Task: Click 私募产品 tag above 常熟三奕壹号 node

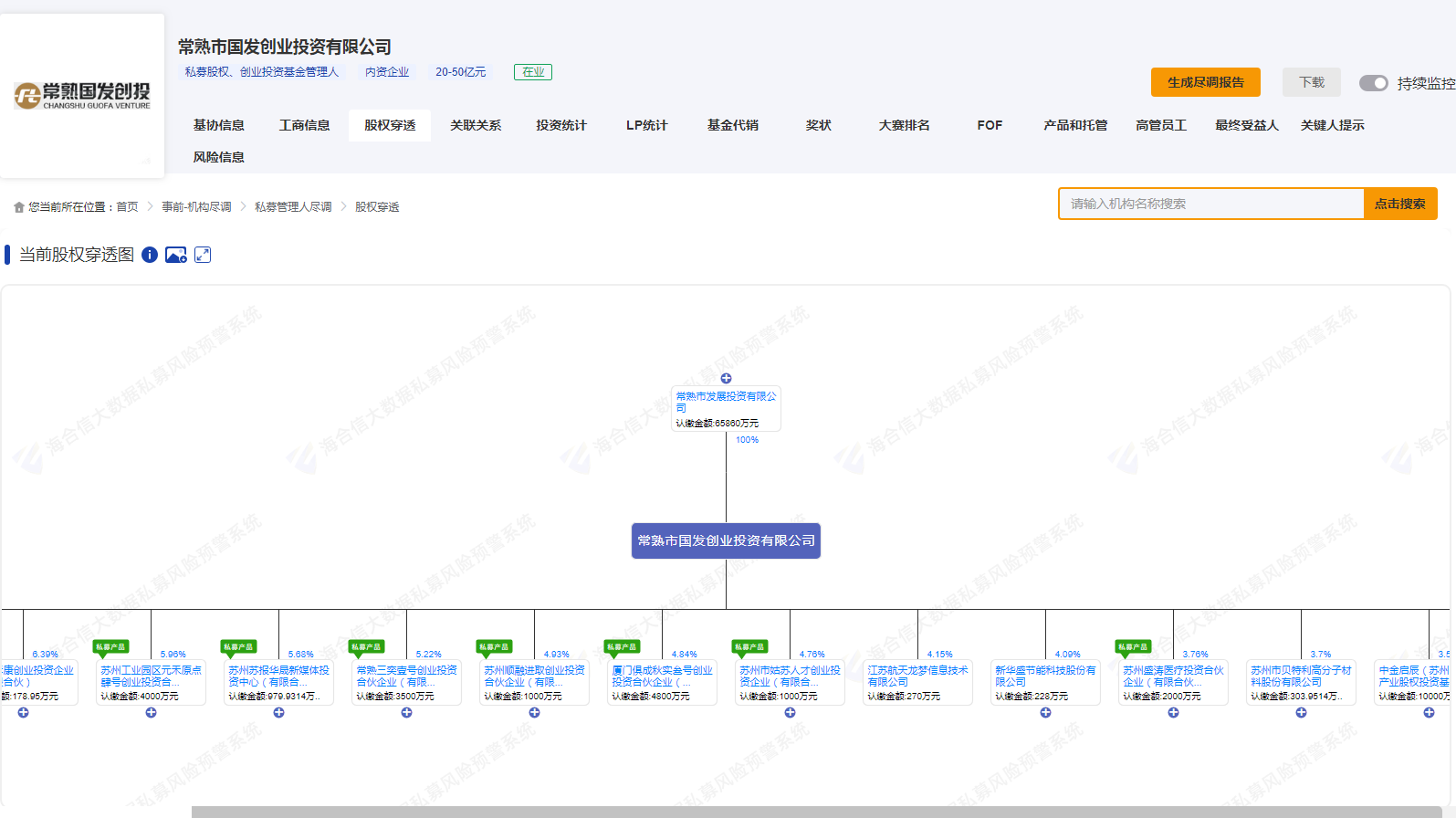Action: tap(367, 646)
